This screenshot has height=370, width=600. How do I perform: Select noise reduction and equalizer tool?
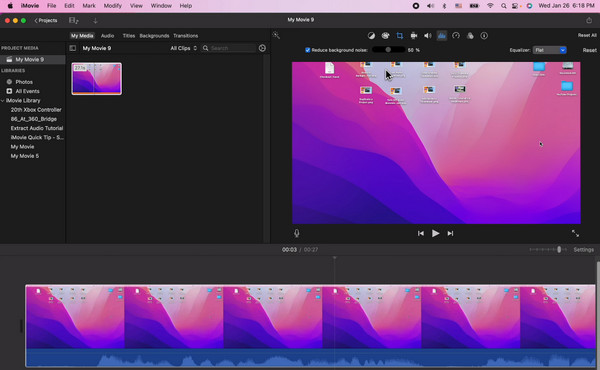pyautogui.click(x=442, y=36)
